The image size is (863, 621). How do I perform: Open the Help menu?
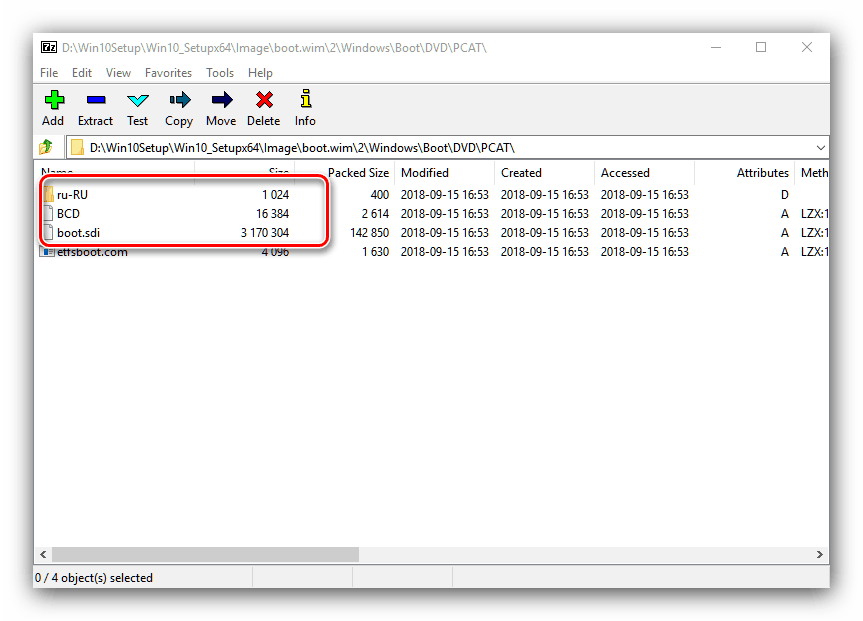[x=260, y=73]
